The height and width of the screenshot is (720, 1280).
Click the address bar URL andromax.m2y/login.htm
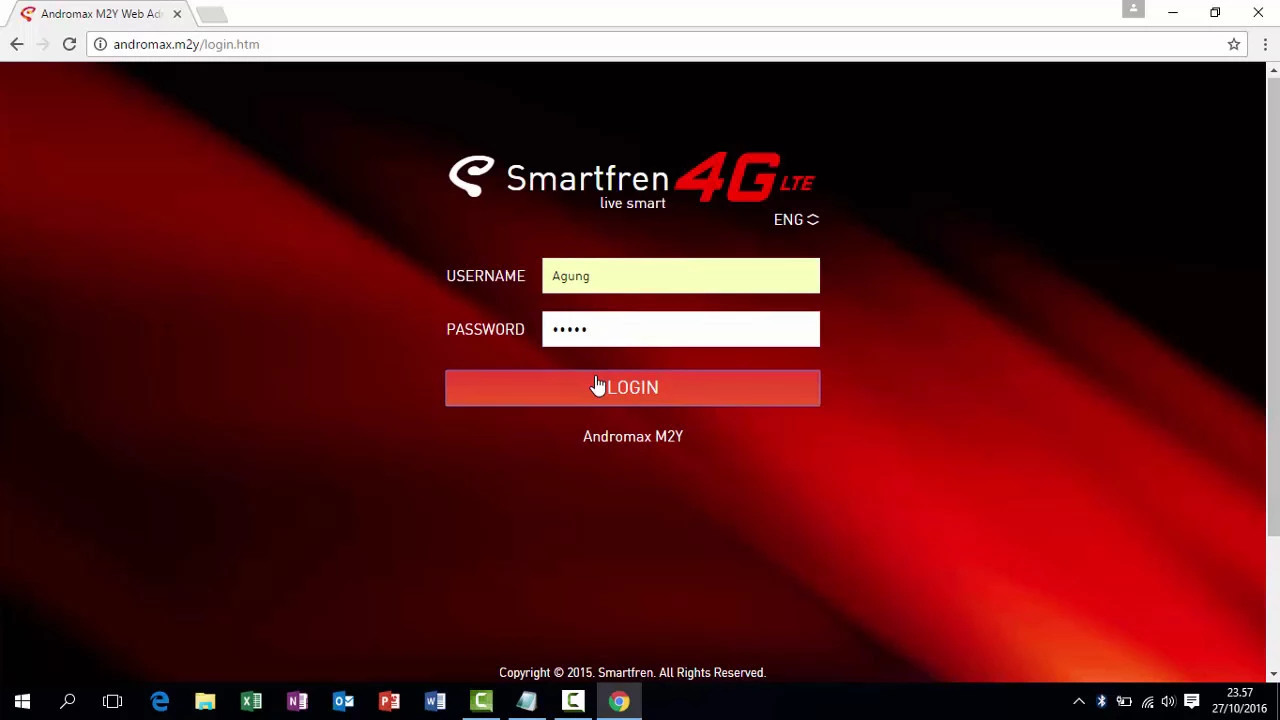(x=186, y=44)
